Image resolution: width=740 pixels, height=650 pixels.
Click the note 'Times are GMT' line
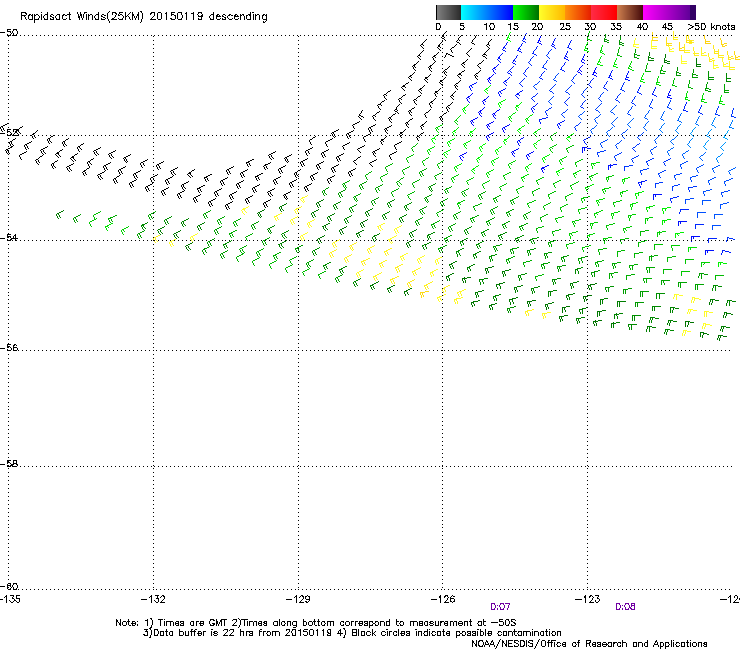tap(316, 623)
